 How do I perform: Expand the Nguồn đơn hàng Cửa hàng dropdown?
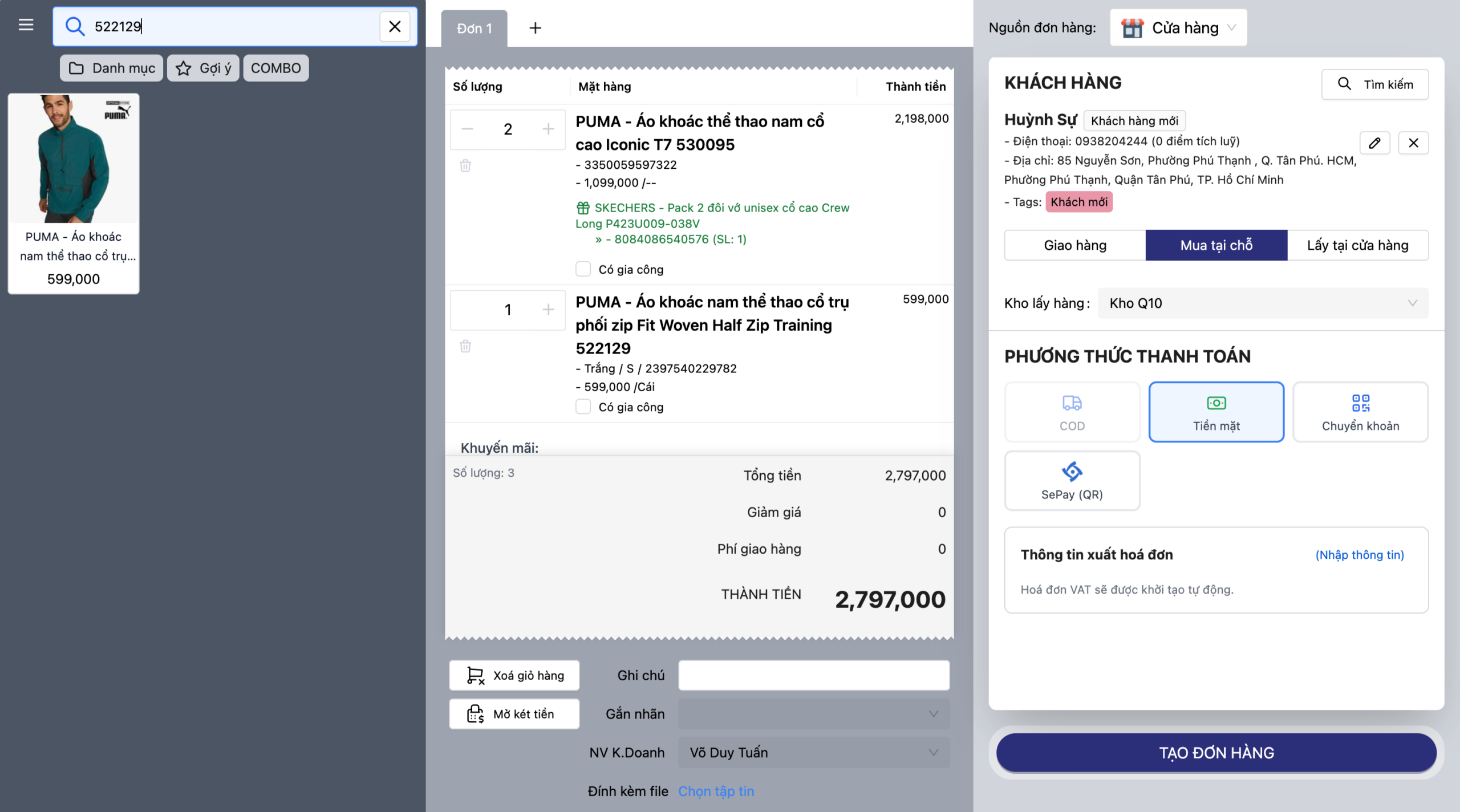click(x=1178, y=28)
